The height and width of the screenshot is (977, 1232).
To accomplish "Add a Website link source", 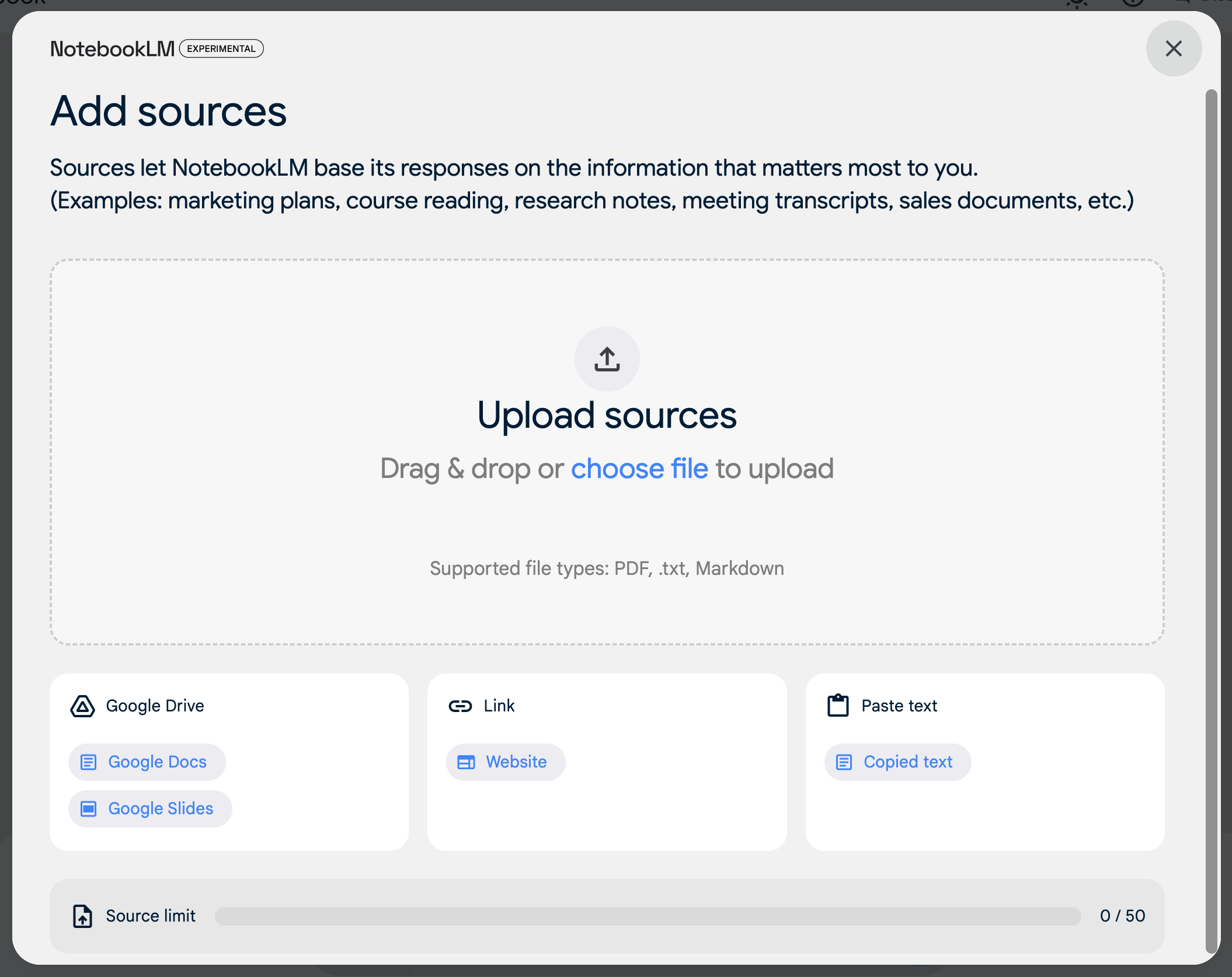I will [506, 762].
